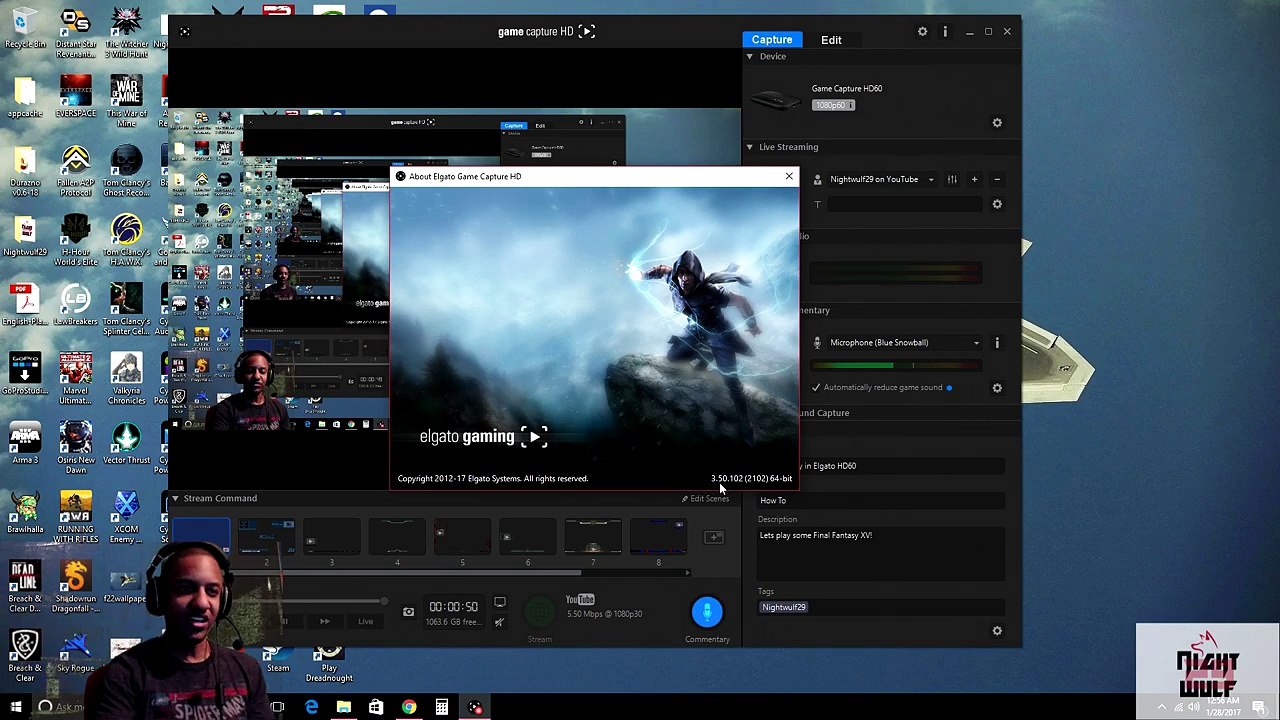Click the microphone info icon in Commentary
Screen dimensions: 1280x720
tap(997, 343)
